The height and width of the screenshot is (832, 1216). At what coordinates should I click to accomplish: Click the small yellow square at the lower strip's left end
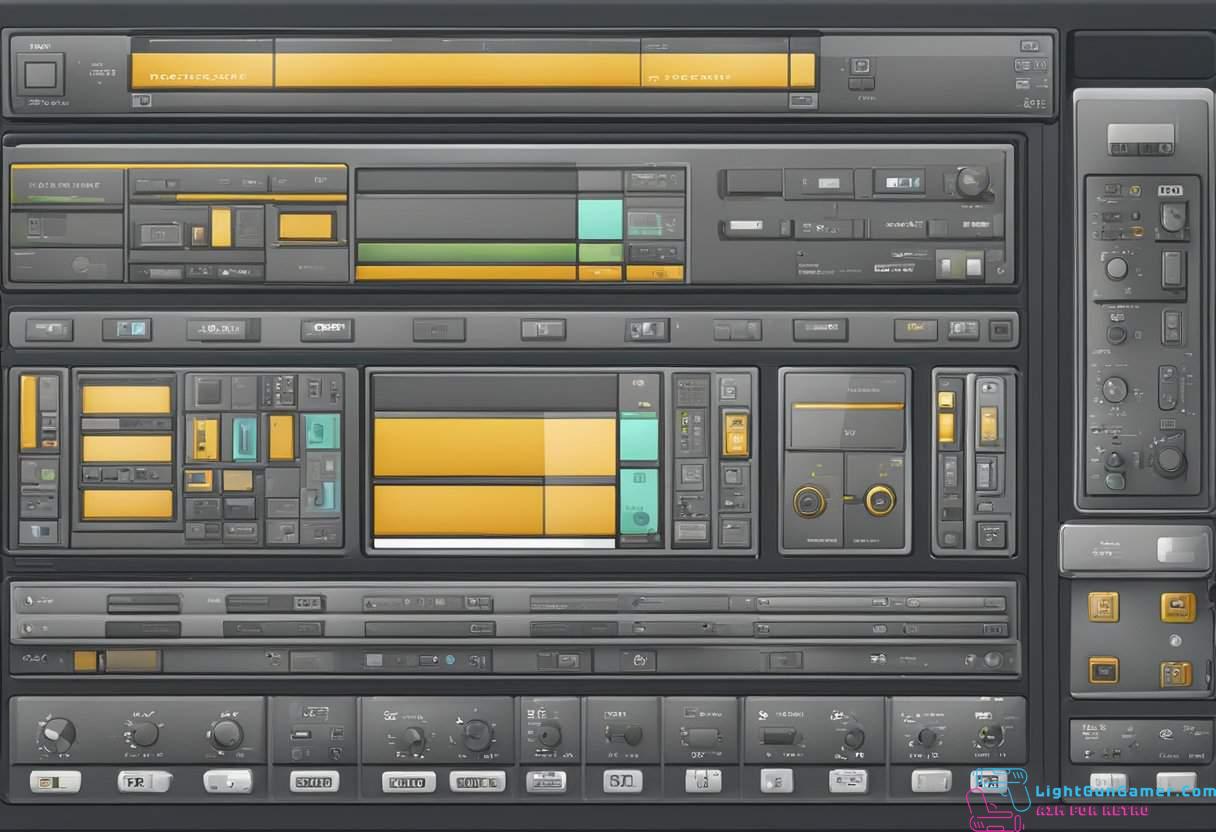coord(85,660)
